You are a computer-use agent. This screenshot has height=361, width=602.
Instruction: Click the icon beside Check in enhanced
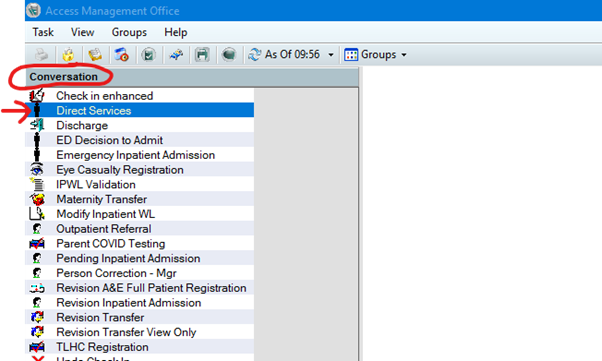click(37, 96)
